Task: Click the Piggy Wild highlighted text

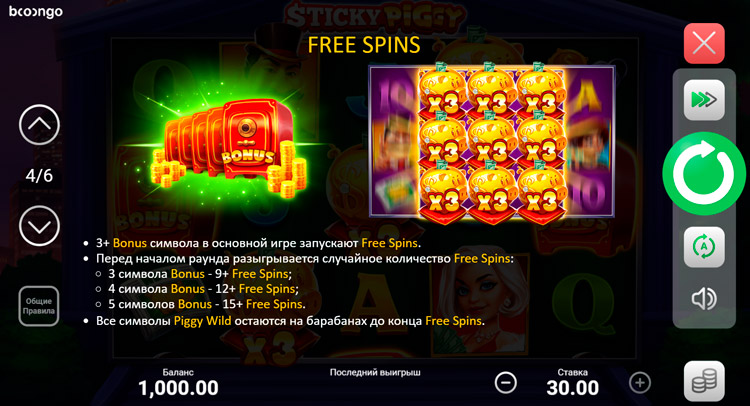Action: click(x=202, y=320)
